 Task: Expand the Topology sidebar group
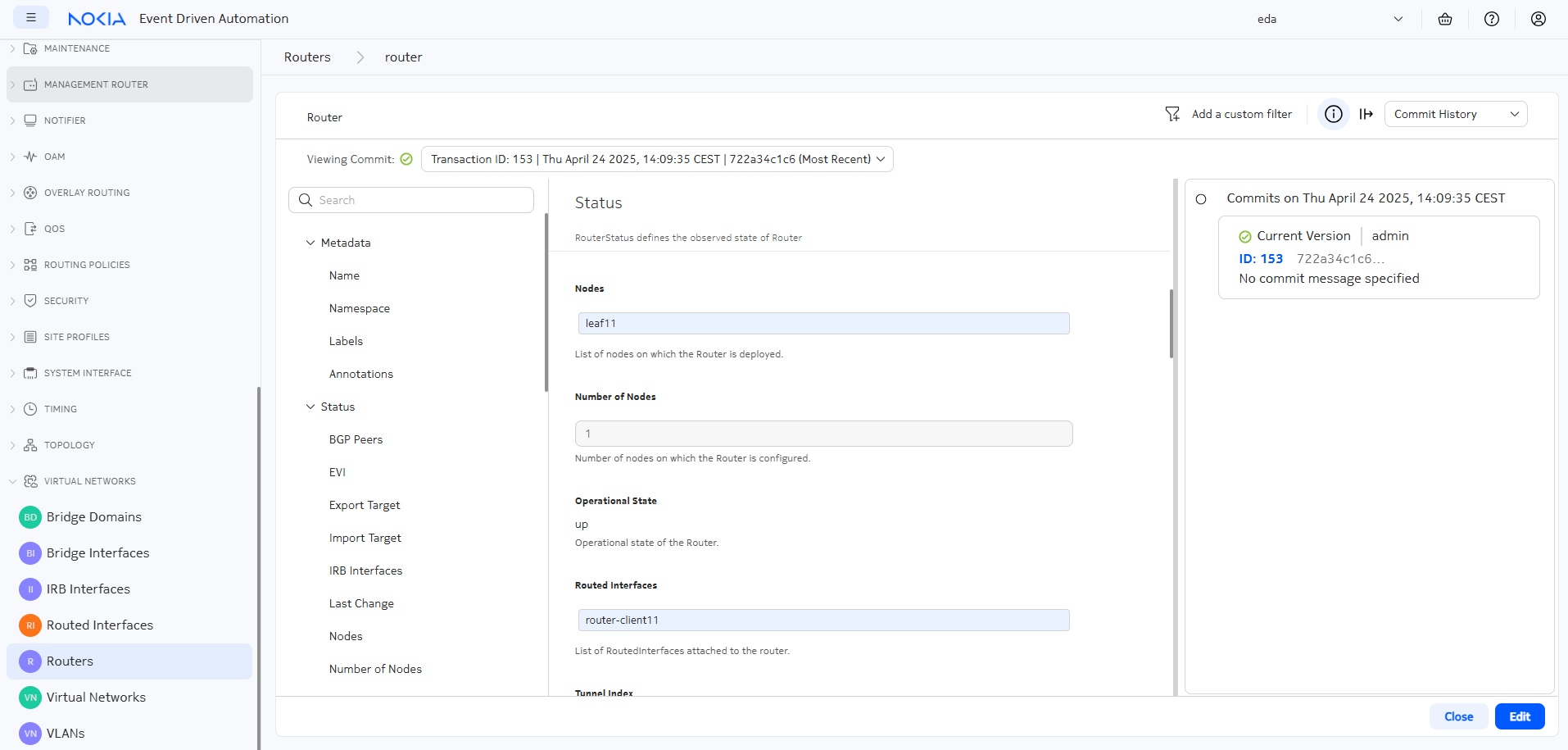click(x=12, y=445)
